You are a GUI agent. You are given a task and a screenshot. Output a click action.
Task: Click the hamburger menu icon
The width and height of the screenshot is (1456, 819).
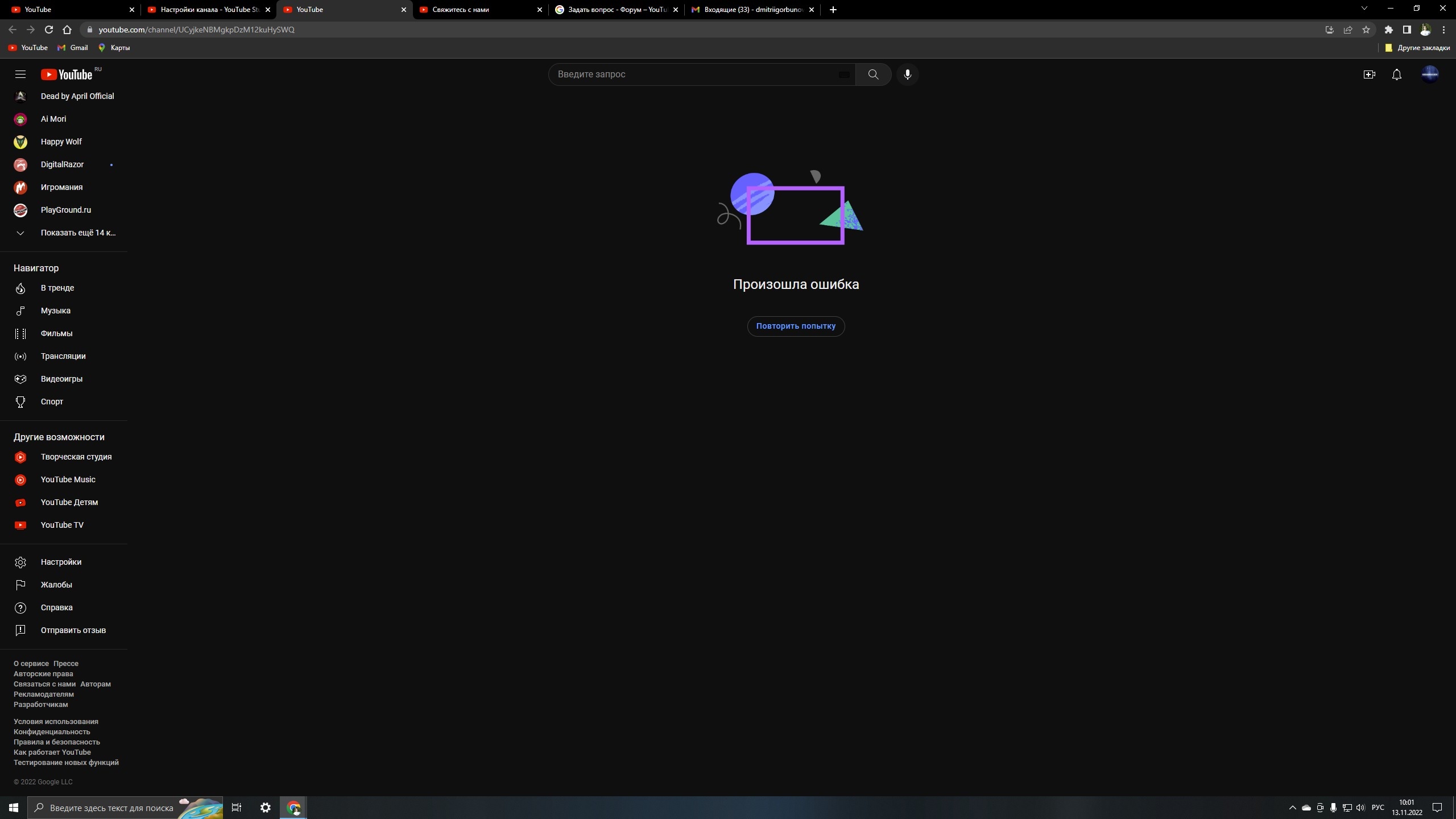[x=19, y=74]
